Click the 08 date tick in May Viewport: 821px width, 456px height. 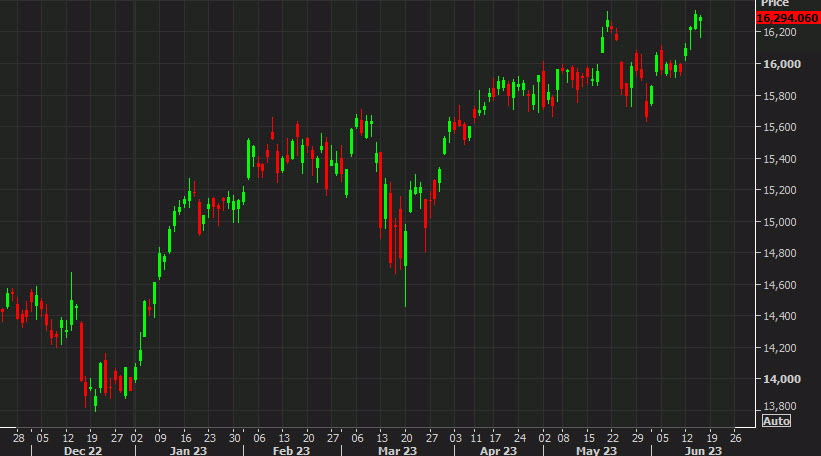pyautogui.click(x=563, y=438)
